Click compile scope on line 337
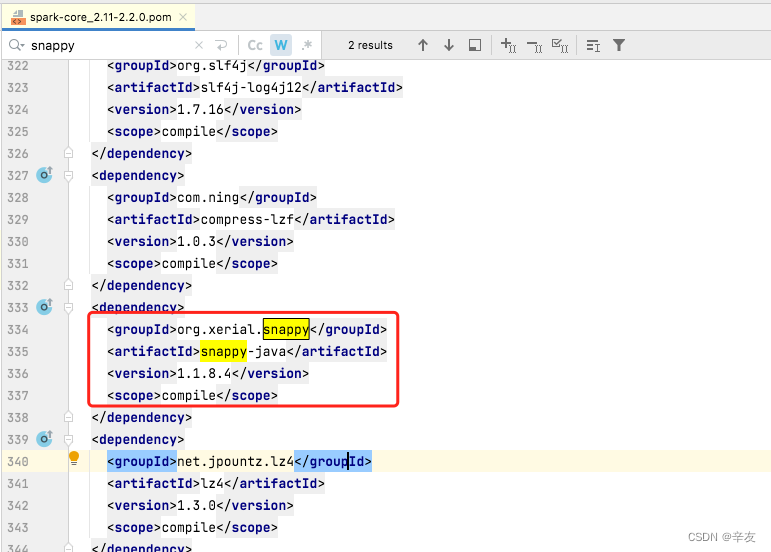The width and height of the screenshot is (771, 552). point(188,396)
